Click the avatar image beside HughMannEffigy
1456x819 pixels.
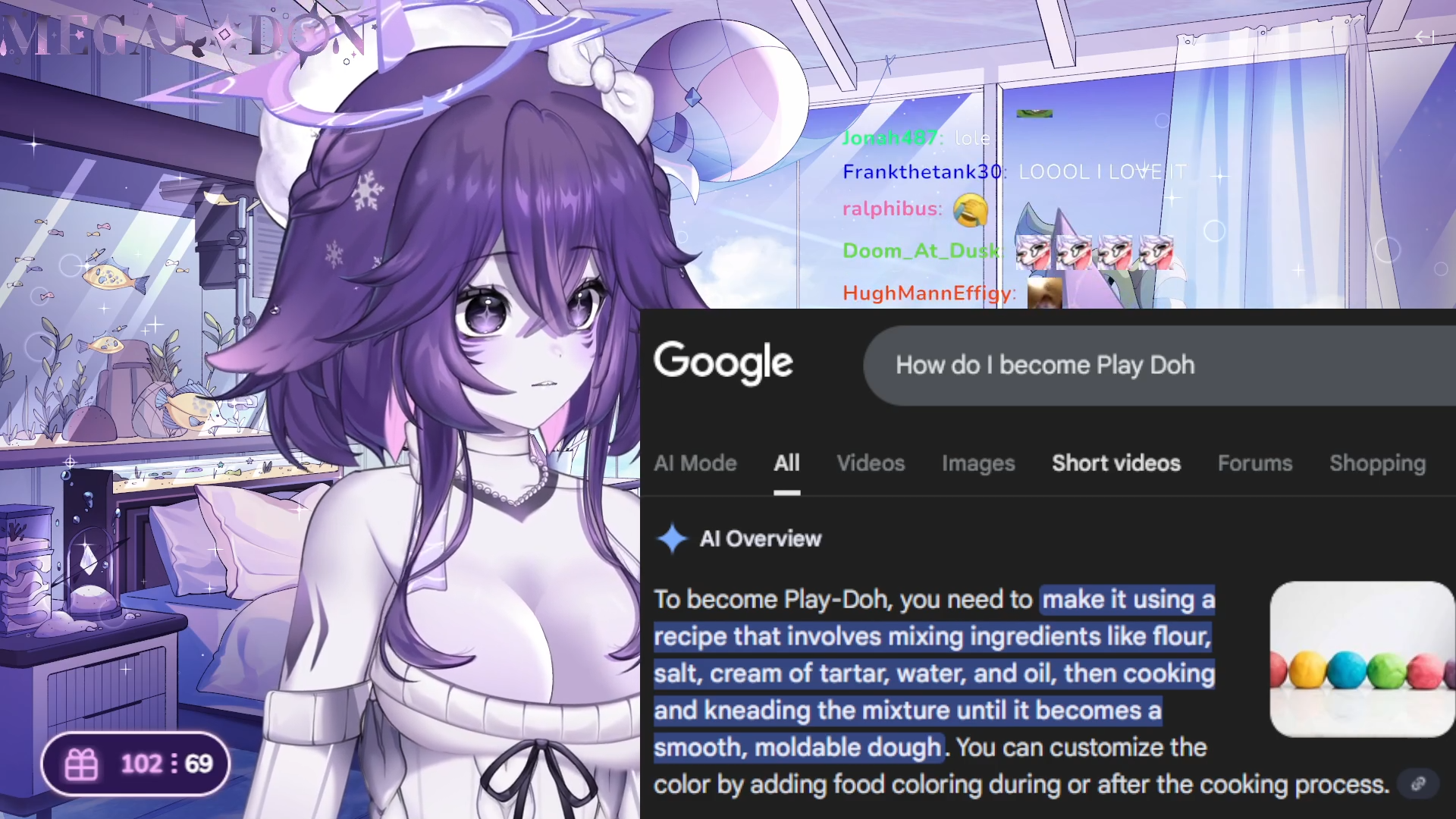pos(1044,293)
